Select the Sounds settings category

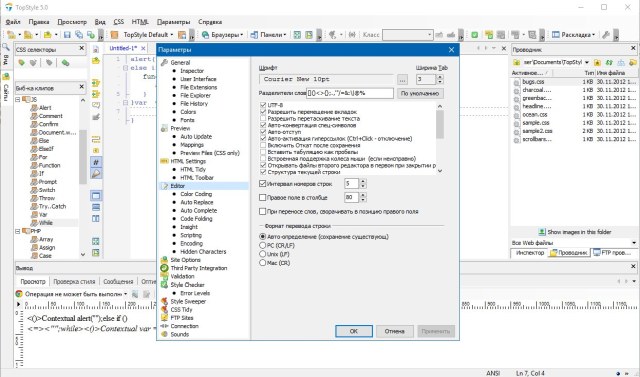180,334
